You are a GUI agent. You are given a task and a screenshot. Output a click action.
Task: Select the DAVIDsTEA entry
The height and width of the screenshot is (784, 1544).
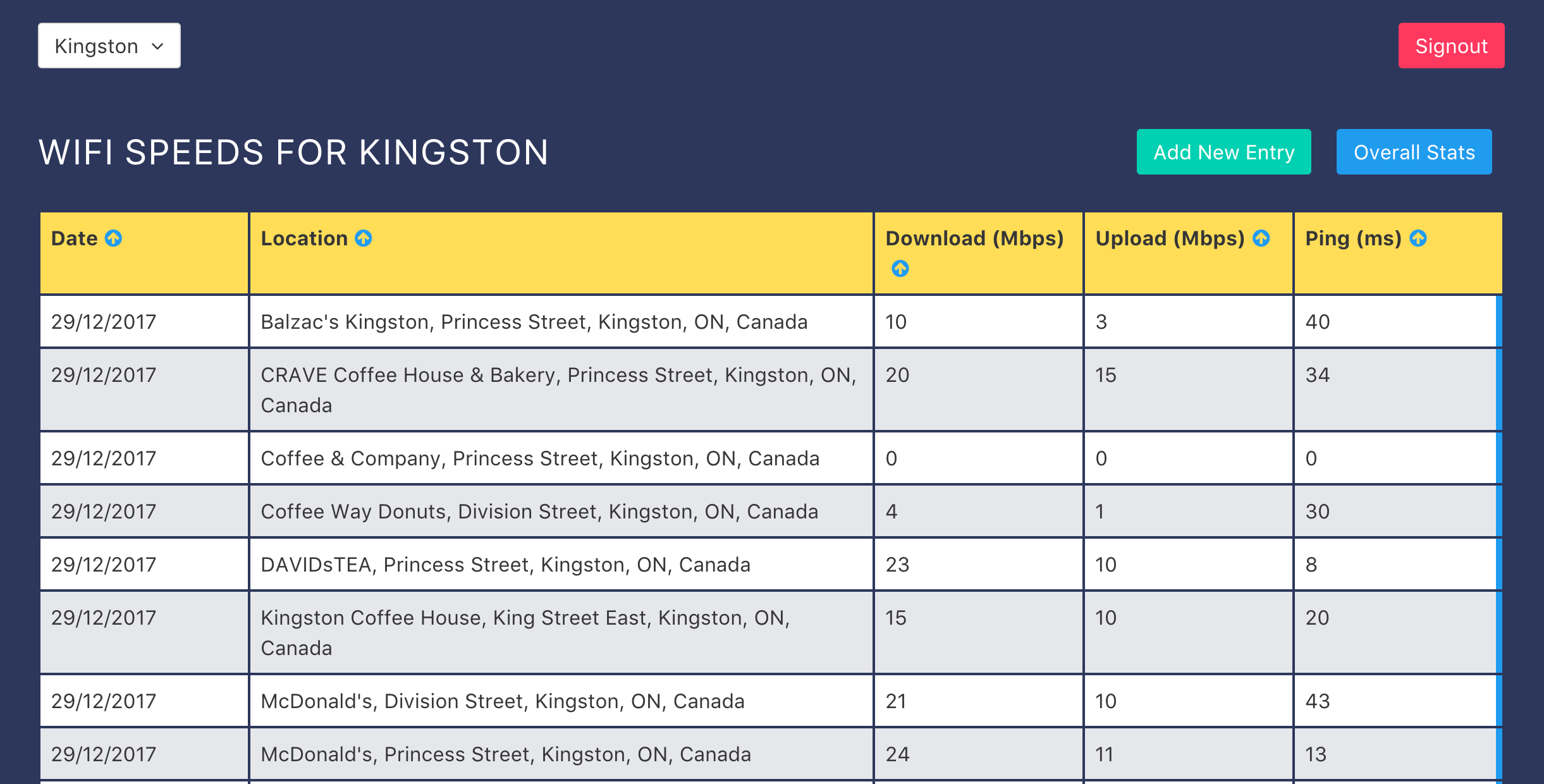pos(505,565)
